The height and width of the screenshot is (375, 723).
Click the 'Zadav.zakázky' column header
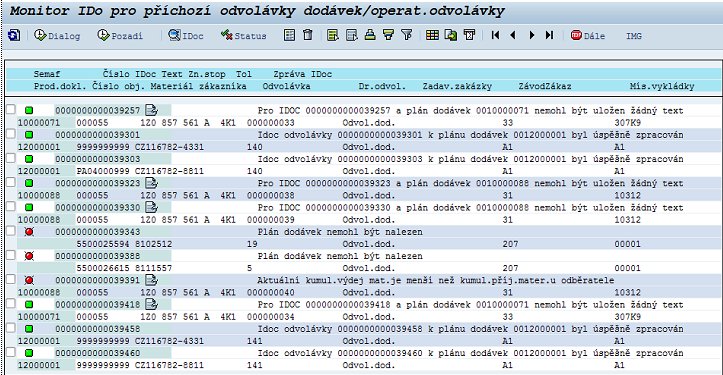457,86
